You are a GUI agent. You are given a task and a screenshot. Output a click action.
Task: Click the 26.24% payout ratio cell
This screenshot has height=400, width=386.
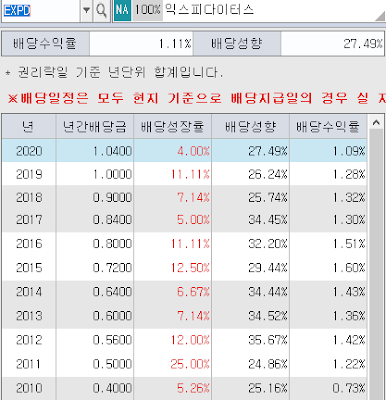[x=250, y=174]
